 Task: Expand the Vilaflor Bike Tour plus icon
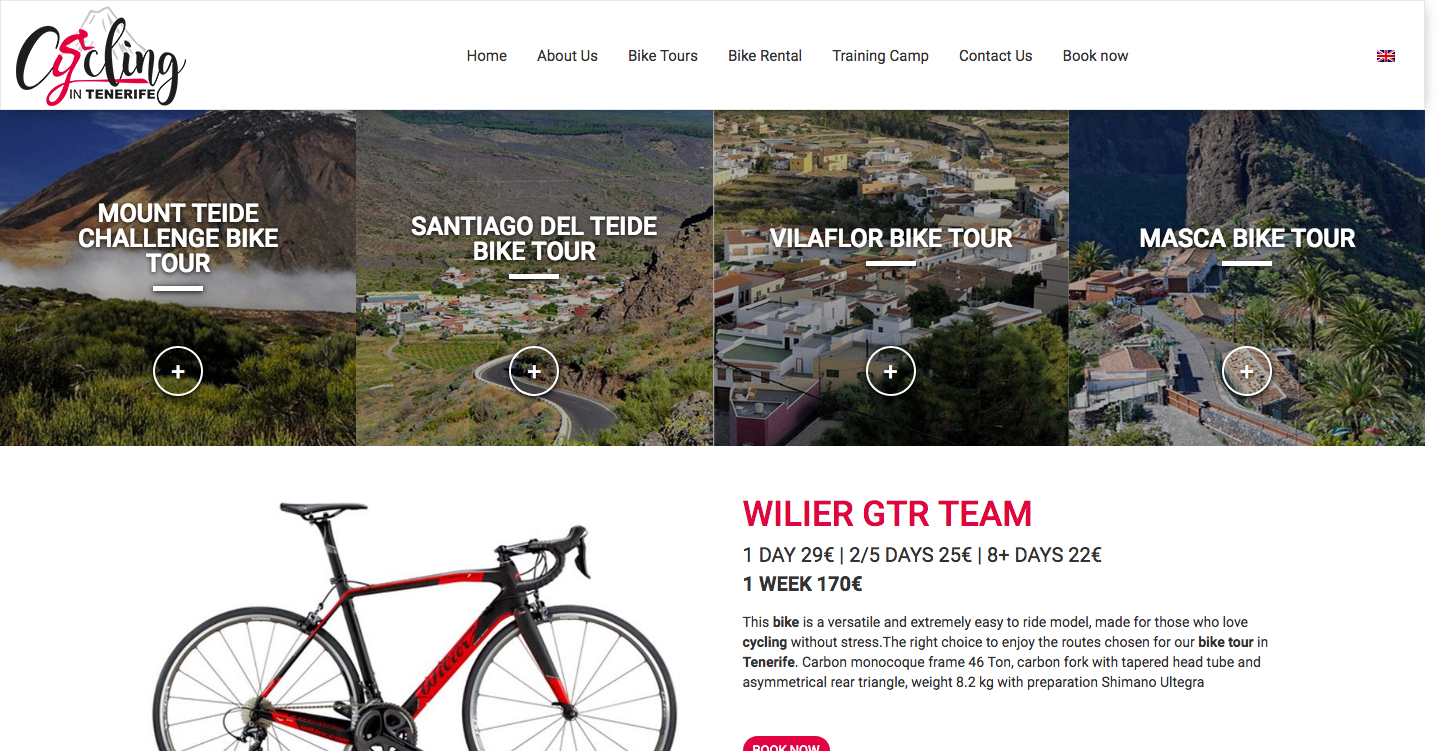point(891,371)
